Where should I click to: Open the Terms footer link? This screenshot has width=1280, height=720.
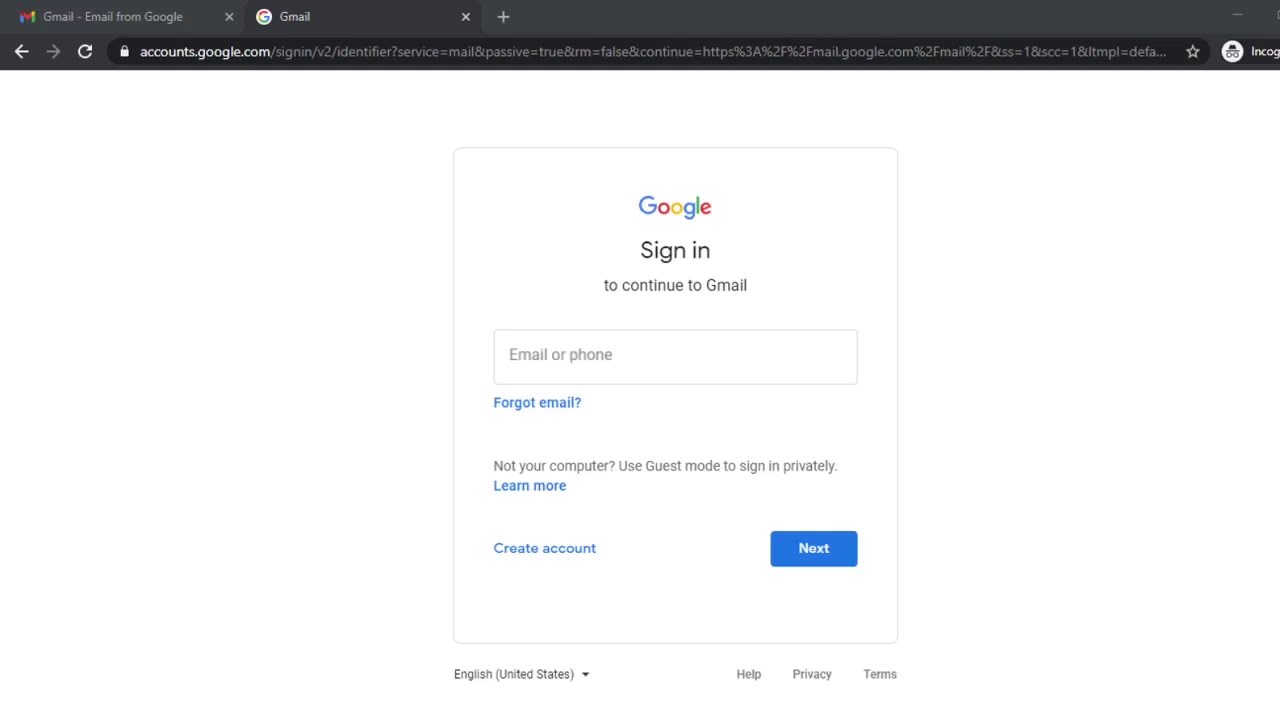coord(880,674)
